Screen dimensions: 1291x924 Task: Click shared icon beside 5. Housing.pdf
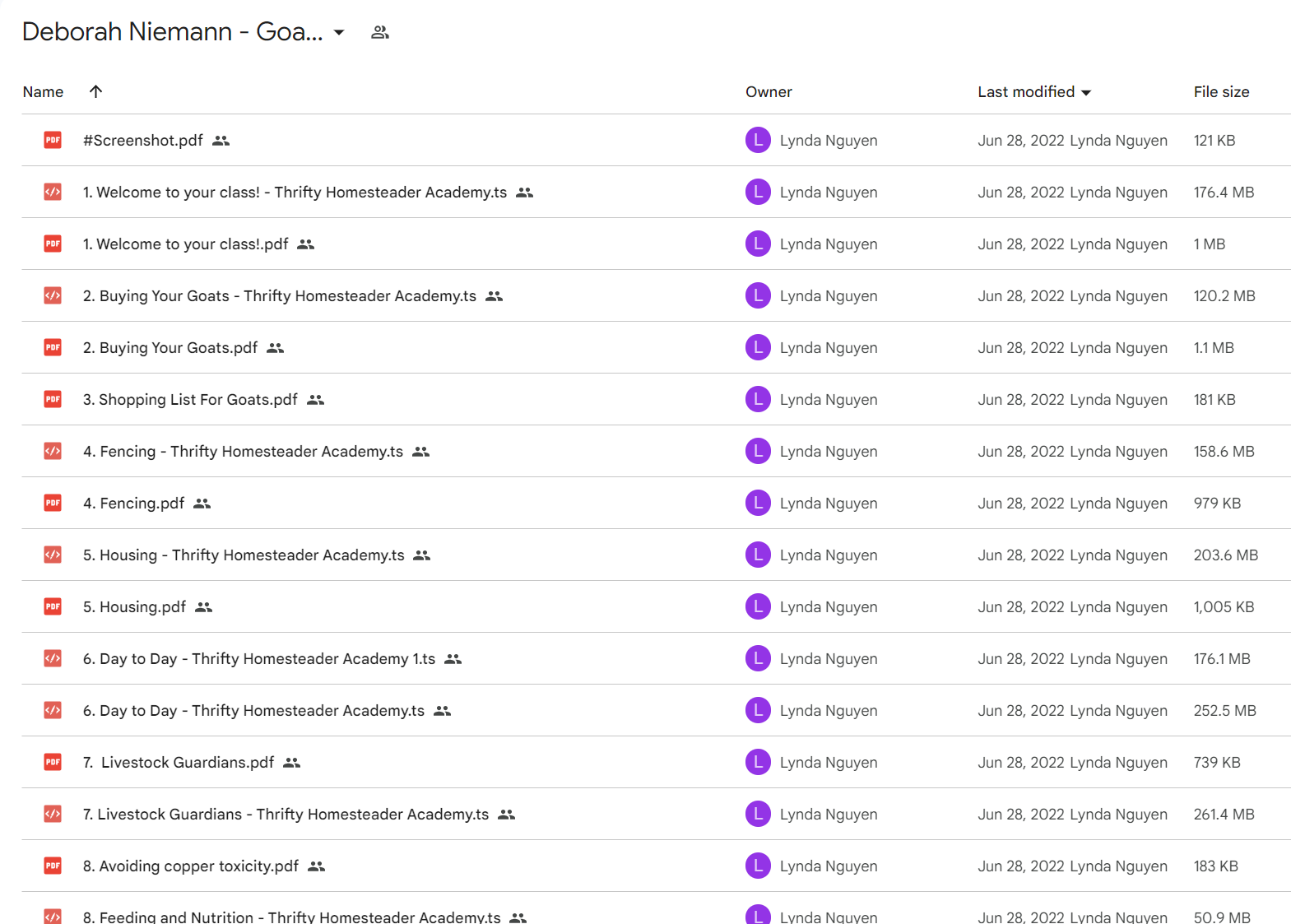click(203, 607)
